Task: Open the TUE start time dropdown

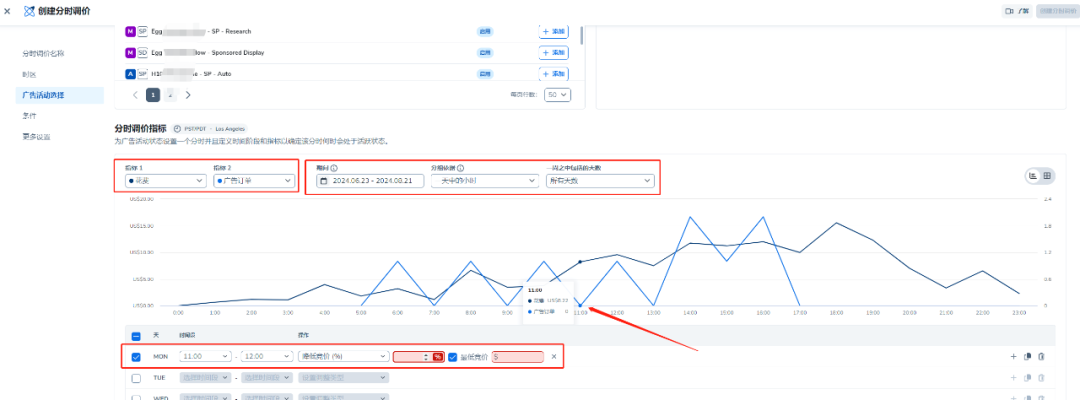Action: click(205, 378)
